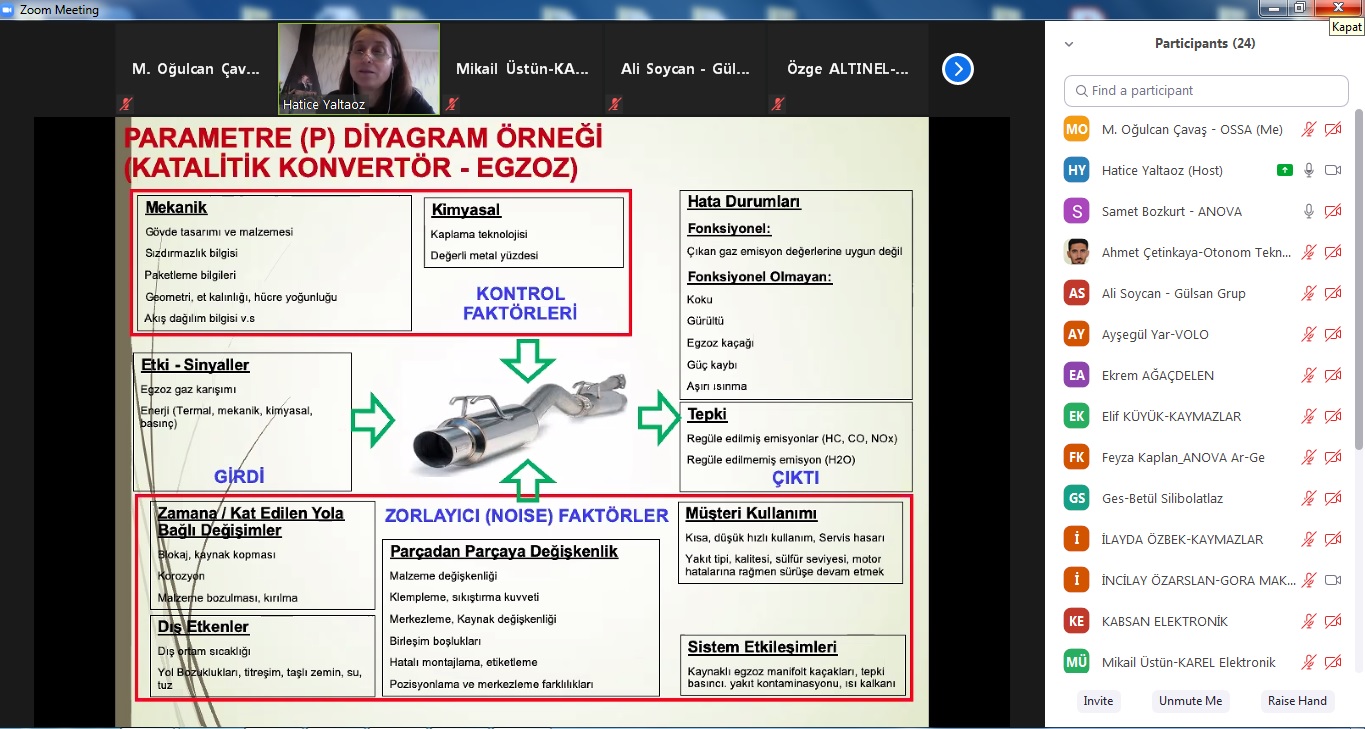This screenshot has height=729, width=1365.
Task: Toggle the camera-off icon on Ekrem AĞAÇDELEN's row
Action: pos(1332,376)
